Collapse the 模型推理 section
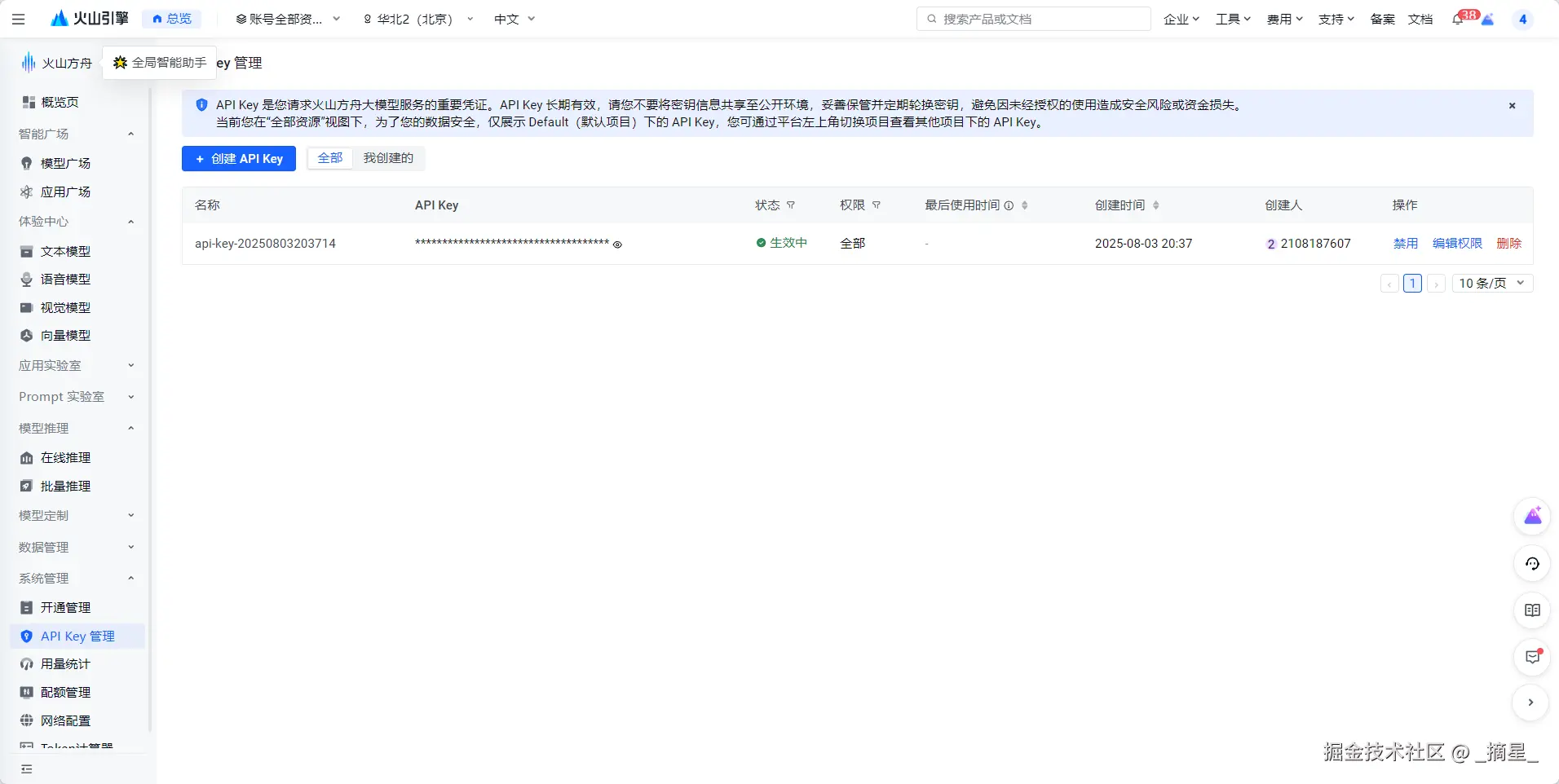1559x784 pixels. 130,428
